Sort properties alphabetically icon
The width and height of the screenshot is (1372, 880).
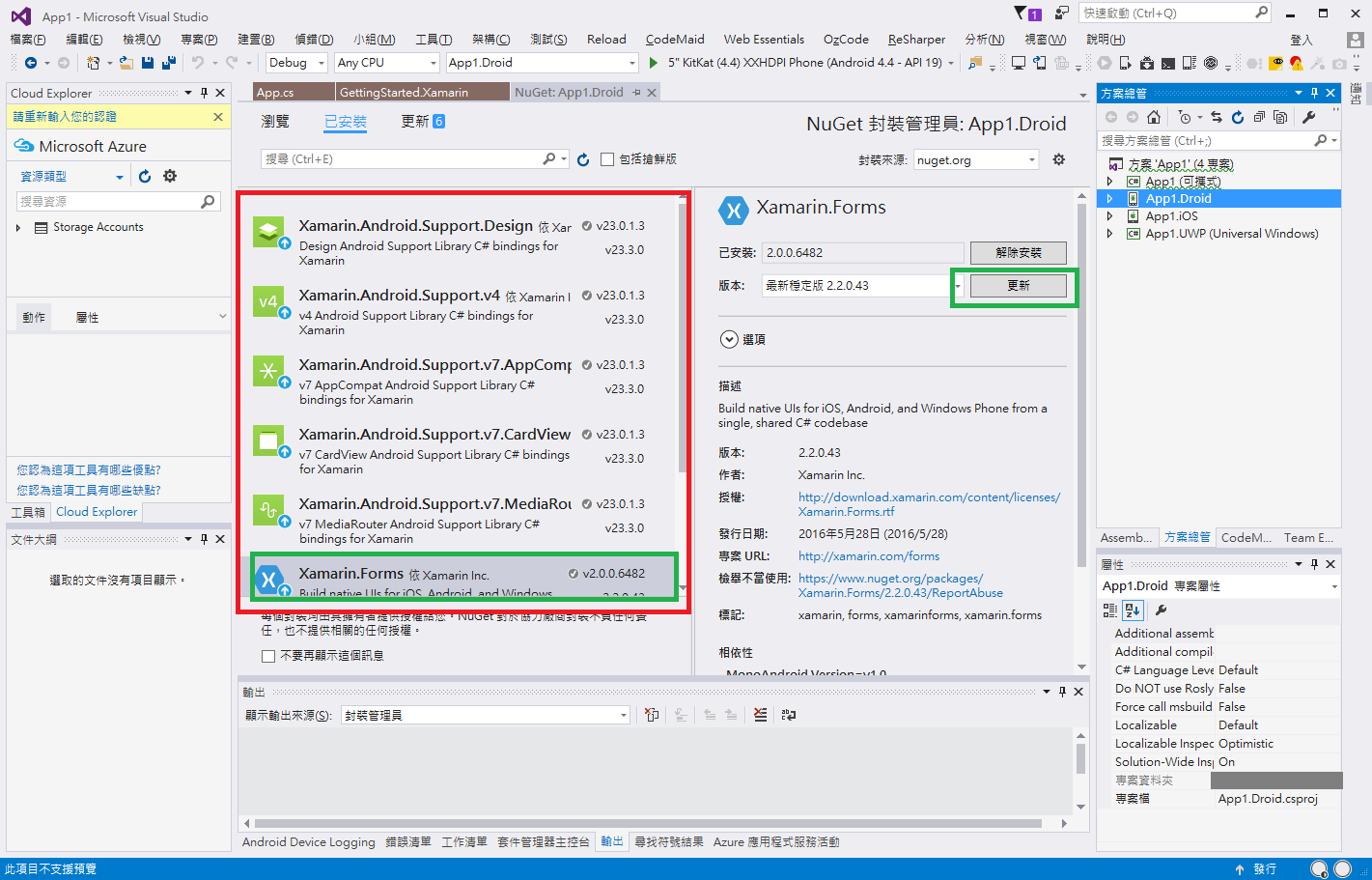pyautogui.click(x=1134, y=610)
